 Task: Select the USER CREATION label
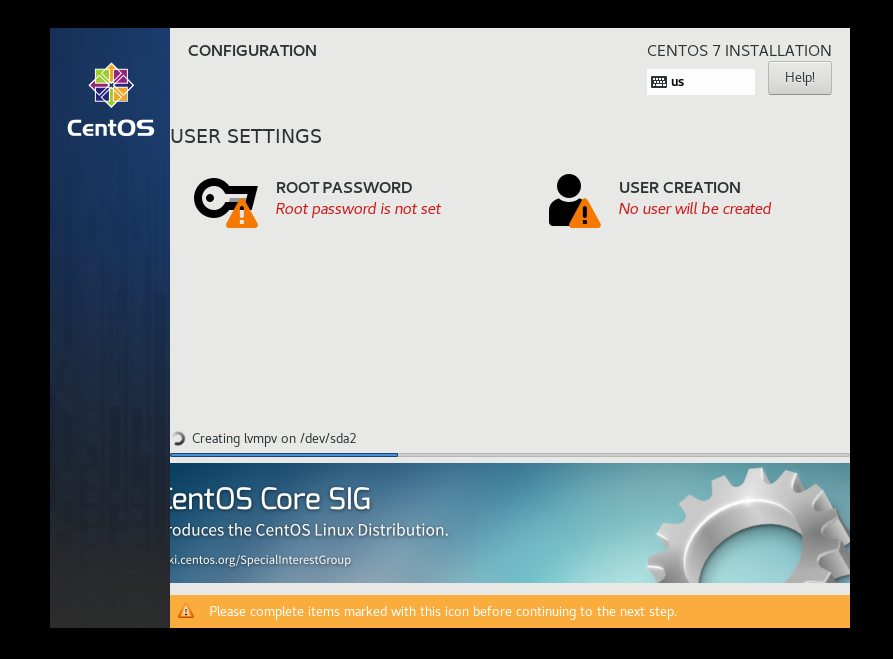679,187
